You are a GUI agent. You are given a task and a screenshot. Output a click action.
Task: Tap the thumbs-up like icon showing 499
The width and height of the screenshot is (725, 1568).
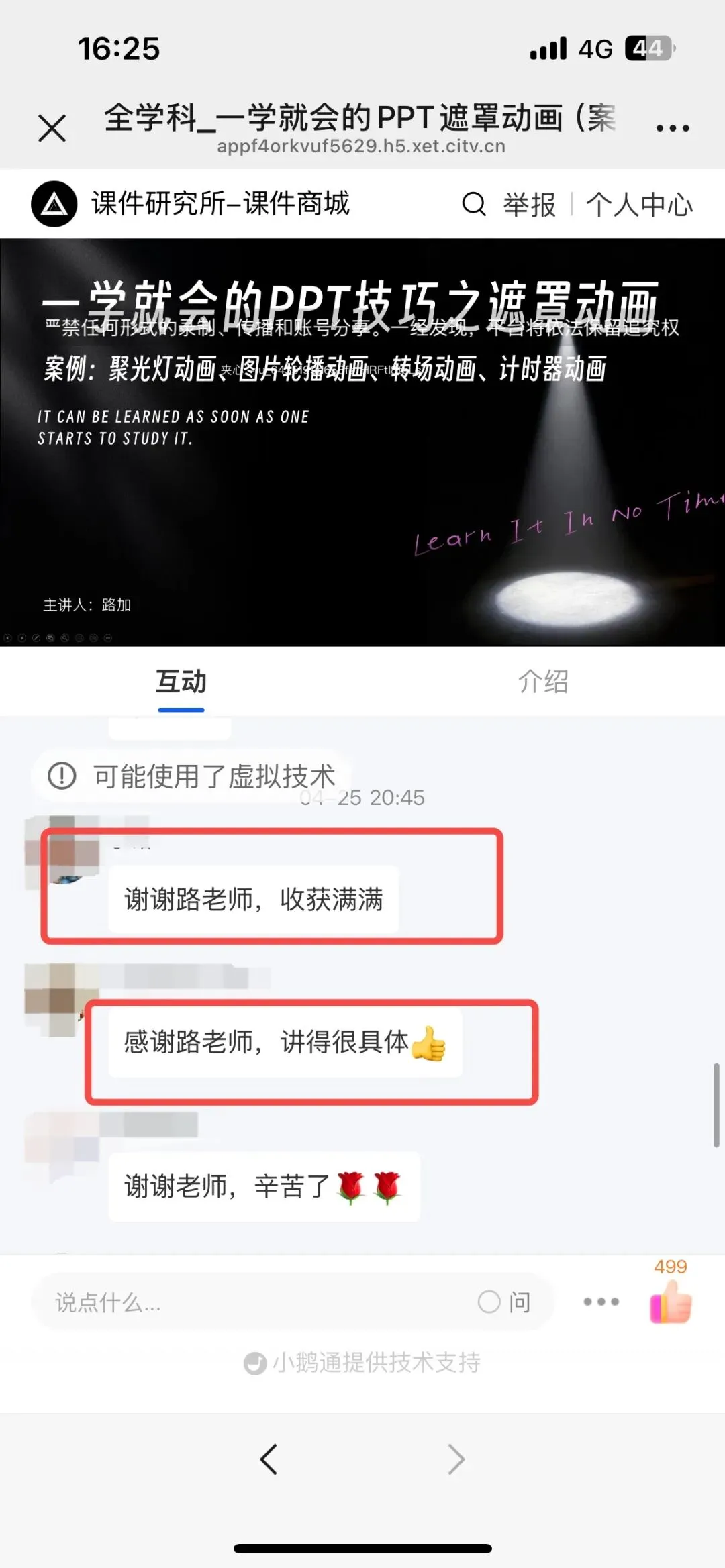tap(671, 1301)
